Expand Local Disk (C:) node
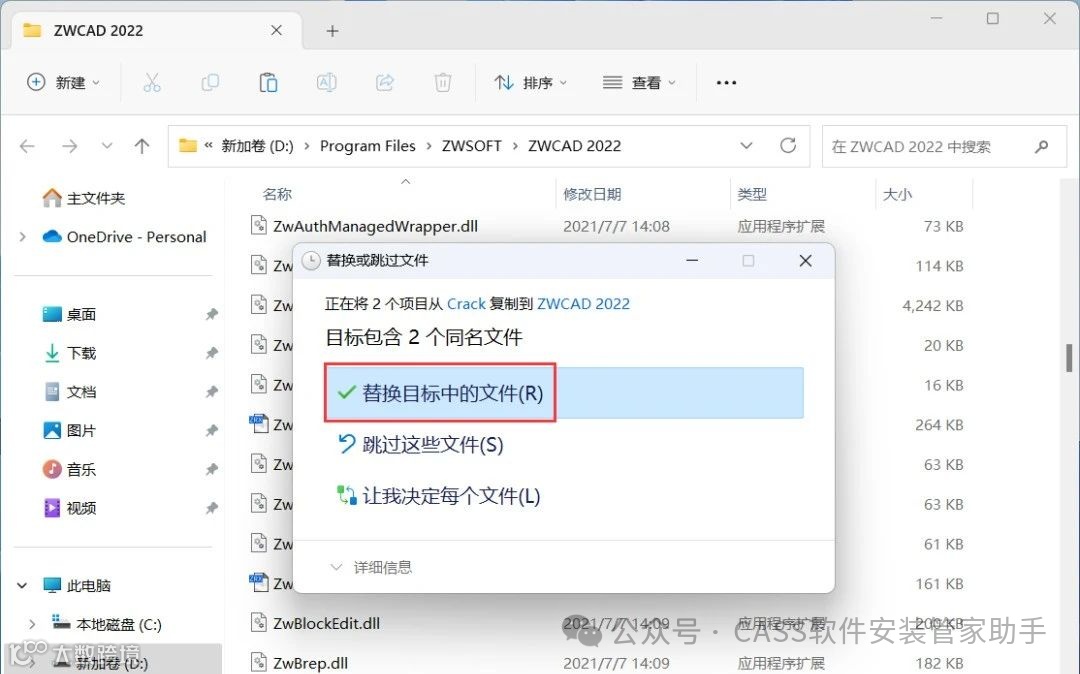Viewport: 1080px width, 674px height. point(32,624)
